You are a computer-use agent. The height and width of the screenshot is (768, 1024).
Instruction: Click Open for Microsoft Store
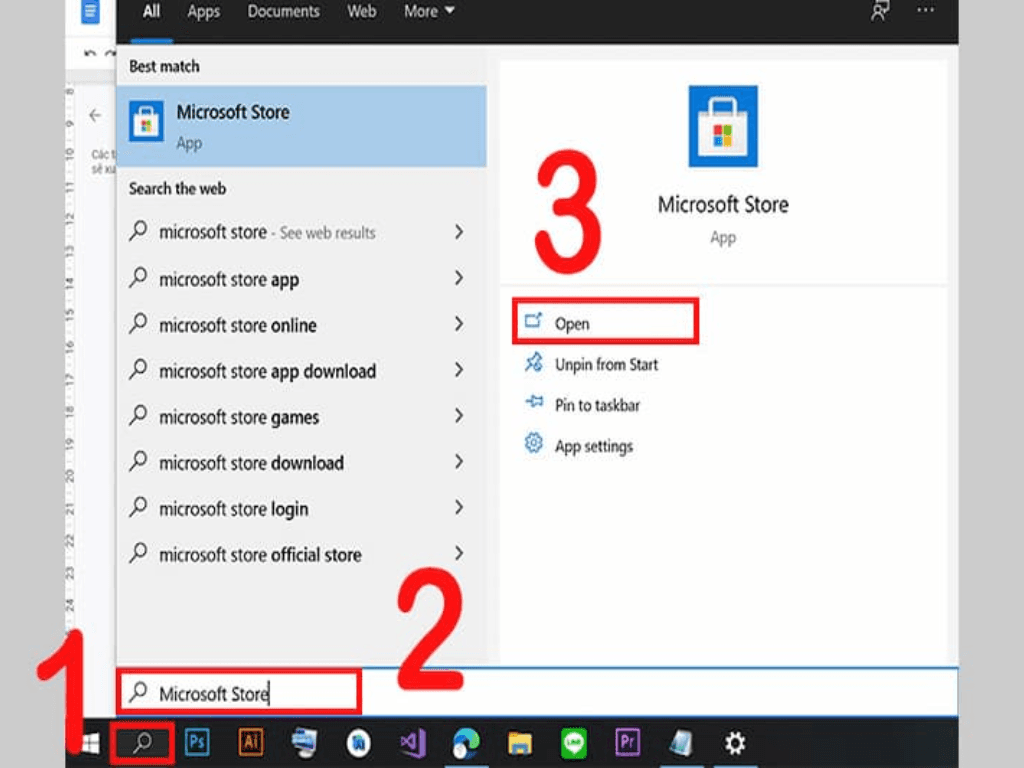(x=572, y=324)
